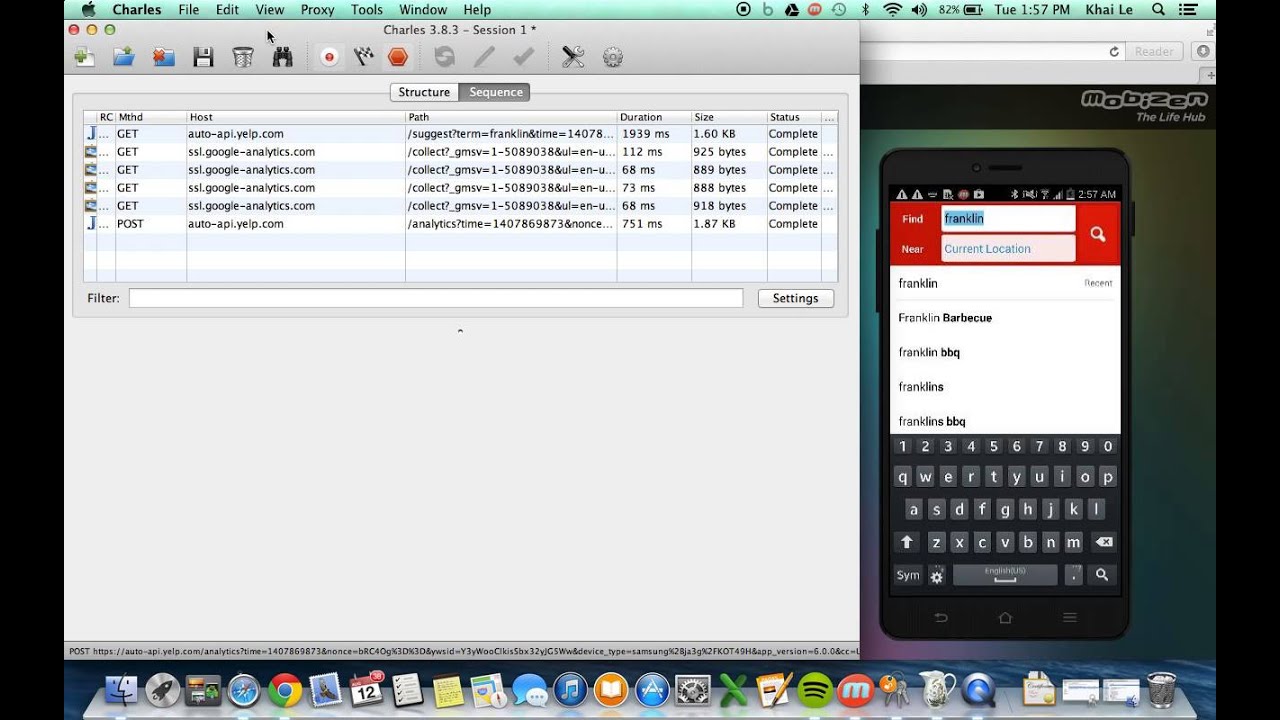
Task: Launch Google Chrome from the Dock
Action: [285, 690]
